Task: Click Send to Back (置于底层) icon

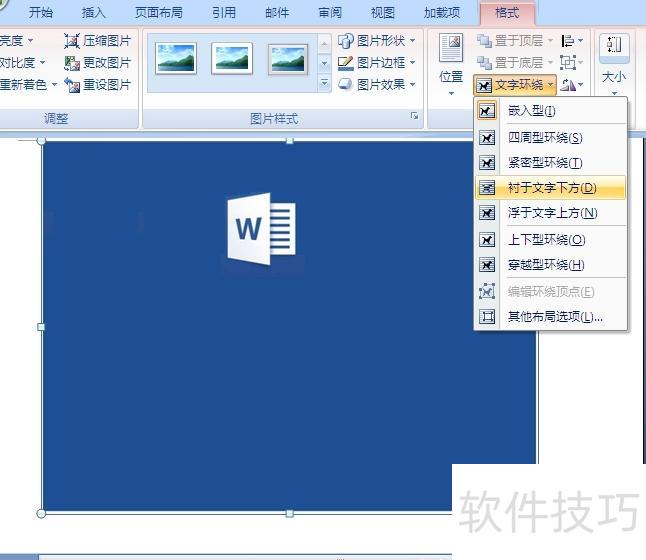Action: [484, 63]
